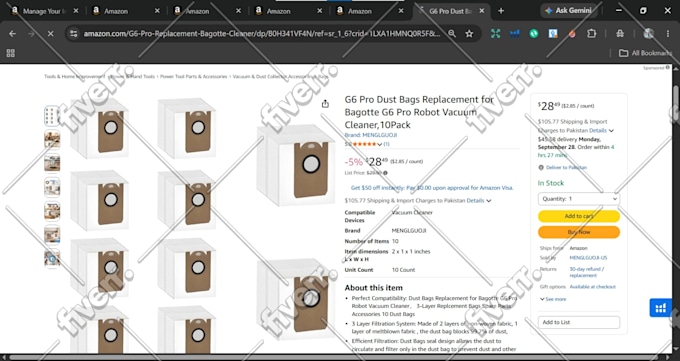The height and width of the screenshot is (361, 680).
Task: Switch to the Manage Your tab
Action: (x=42, y=11)
